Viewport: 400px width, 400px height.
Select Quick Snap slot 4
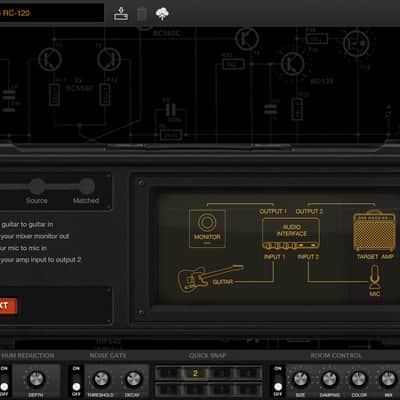click(248, 373)
